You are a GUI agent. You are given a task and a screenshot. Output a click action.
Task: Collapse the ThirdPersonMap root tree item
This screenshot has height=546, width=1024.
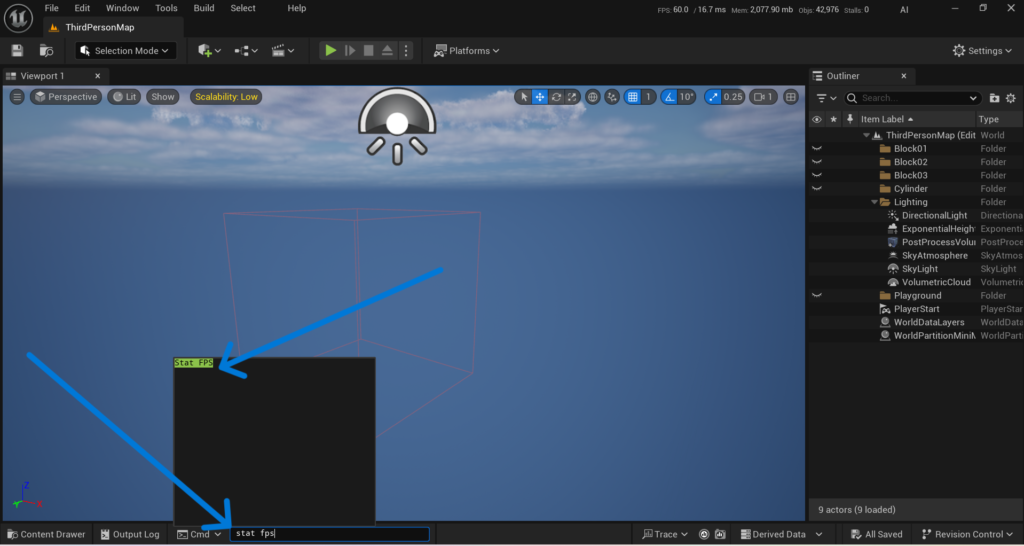(867, 135)
